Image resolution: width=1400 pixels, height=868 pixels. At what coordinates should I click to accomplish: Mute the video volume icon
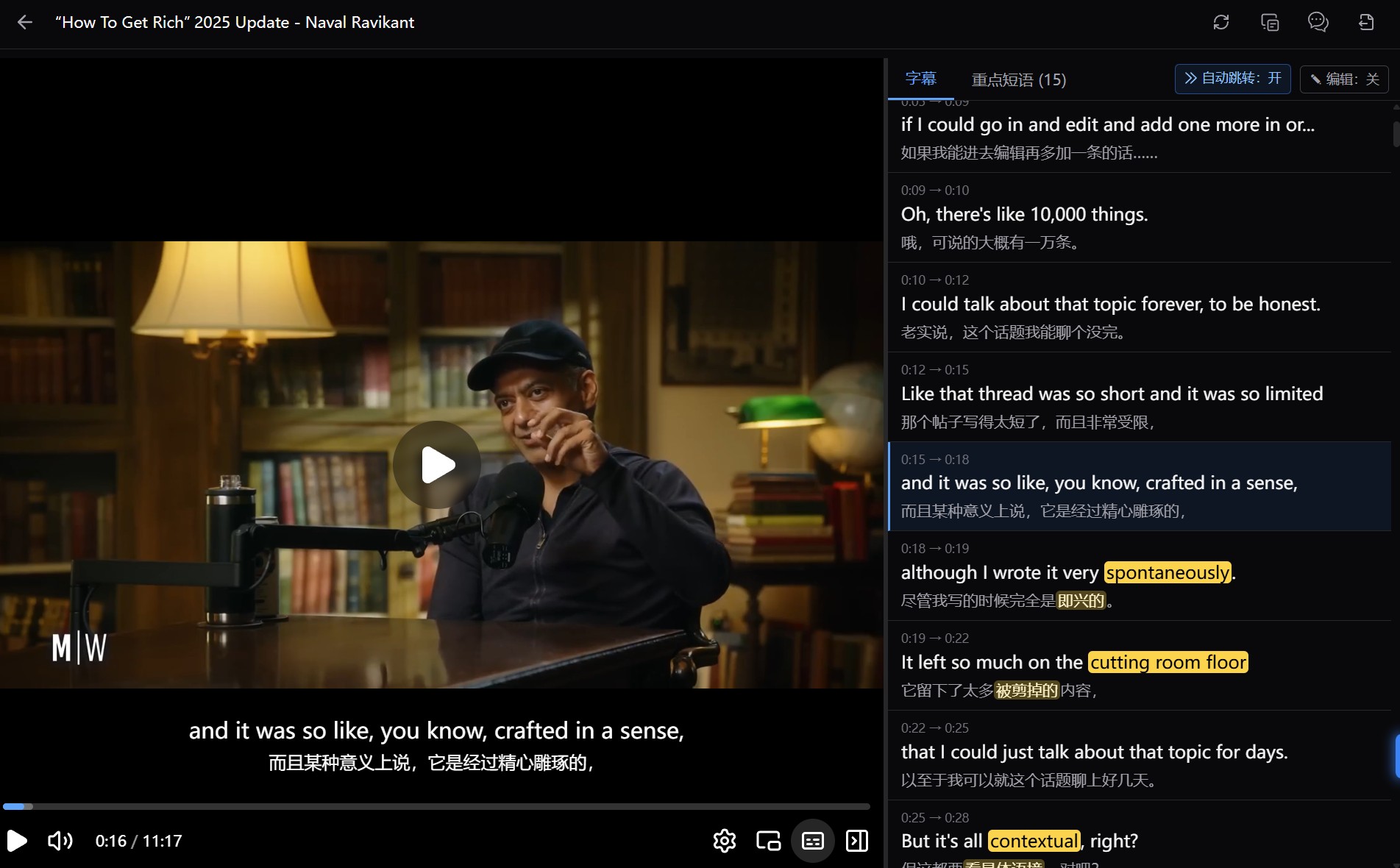(x=60, y=841)
